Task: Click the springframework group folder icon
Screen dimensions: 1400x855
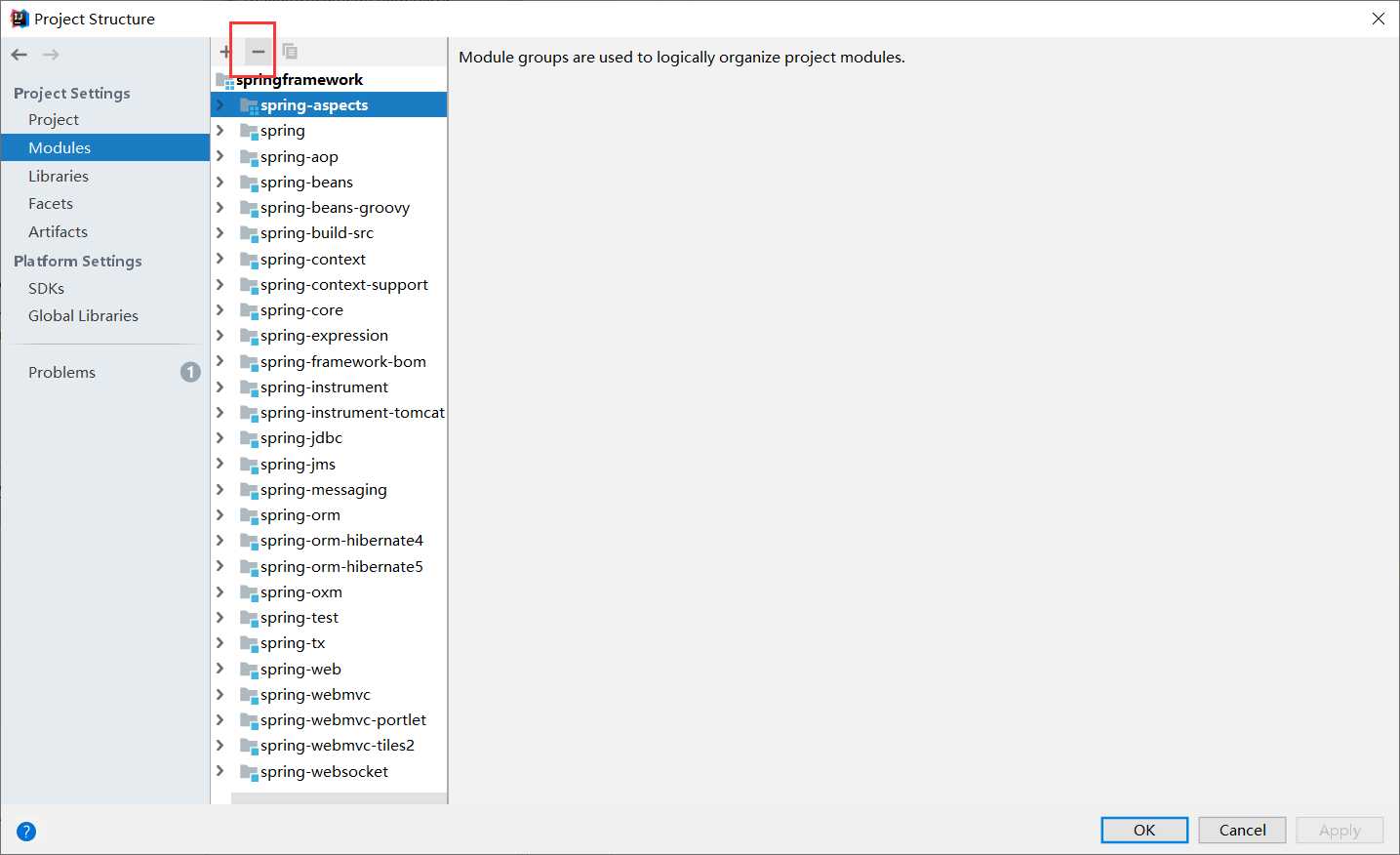Action: (224, 80)
